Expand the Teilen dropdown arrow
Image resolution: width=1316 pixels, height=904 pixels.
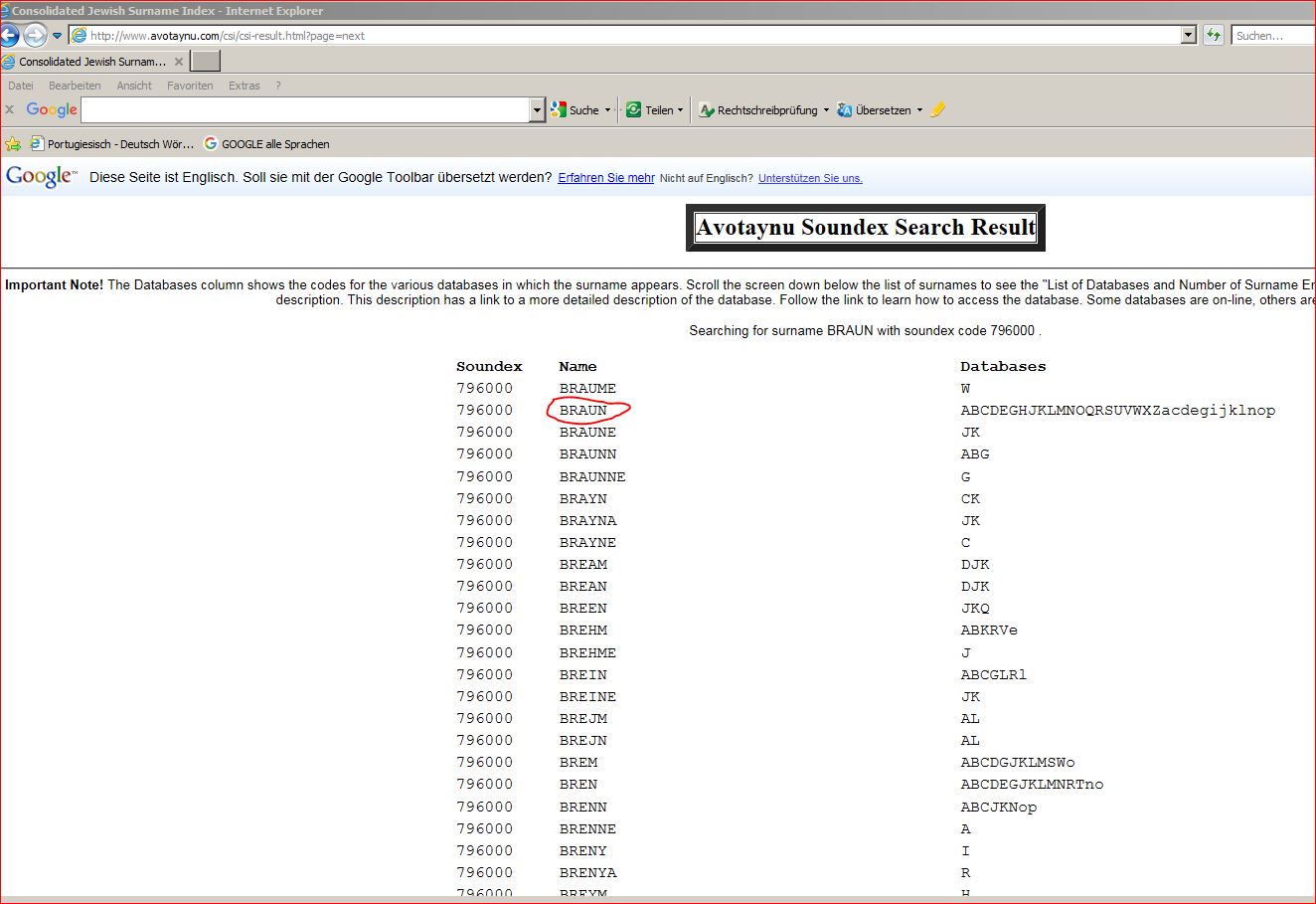681,109
